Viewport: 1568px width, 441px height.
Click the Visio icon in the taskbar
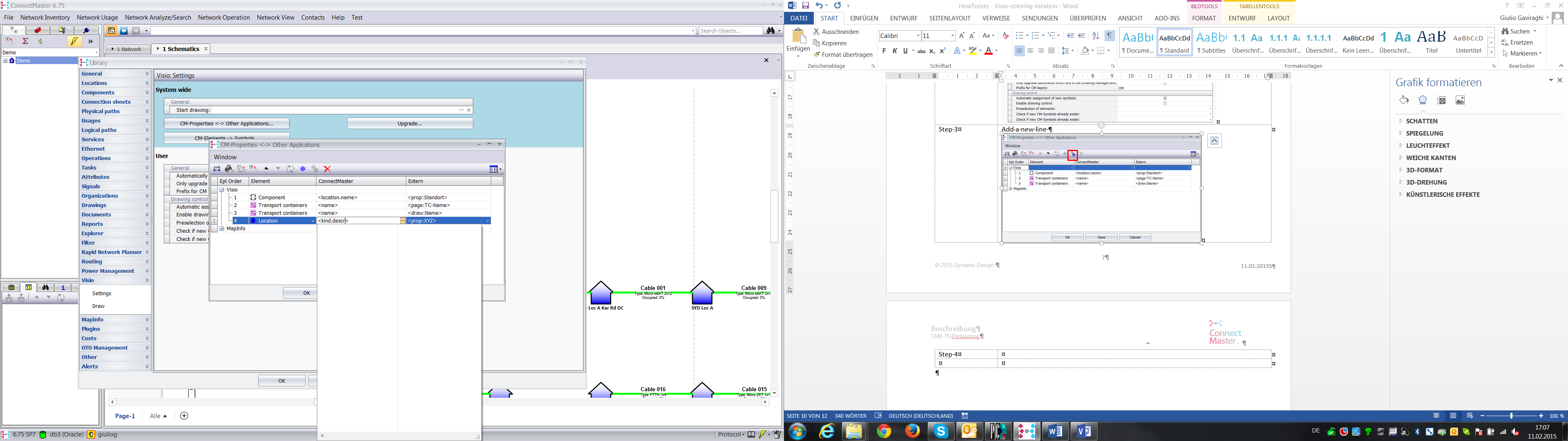tap(1083, 431)
